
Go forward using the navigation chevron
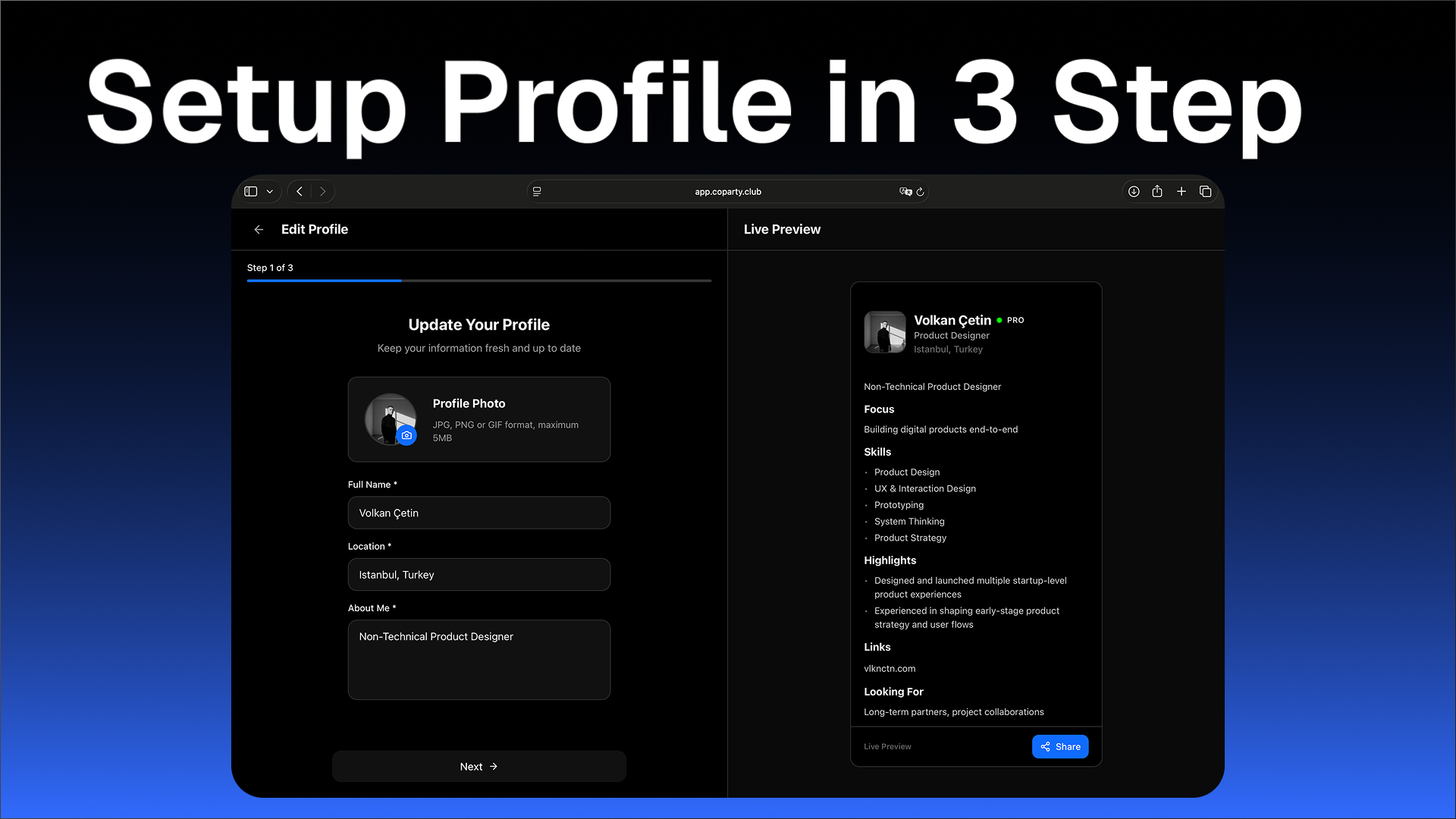point(323,191)
